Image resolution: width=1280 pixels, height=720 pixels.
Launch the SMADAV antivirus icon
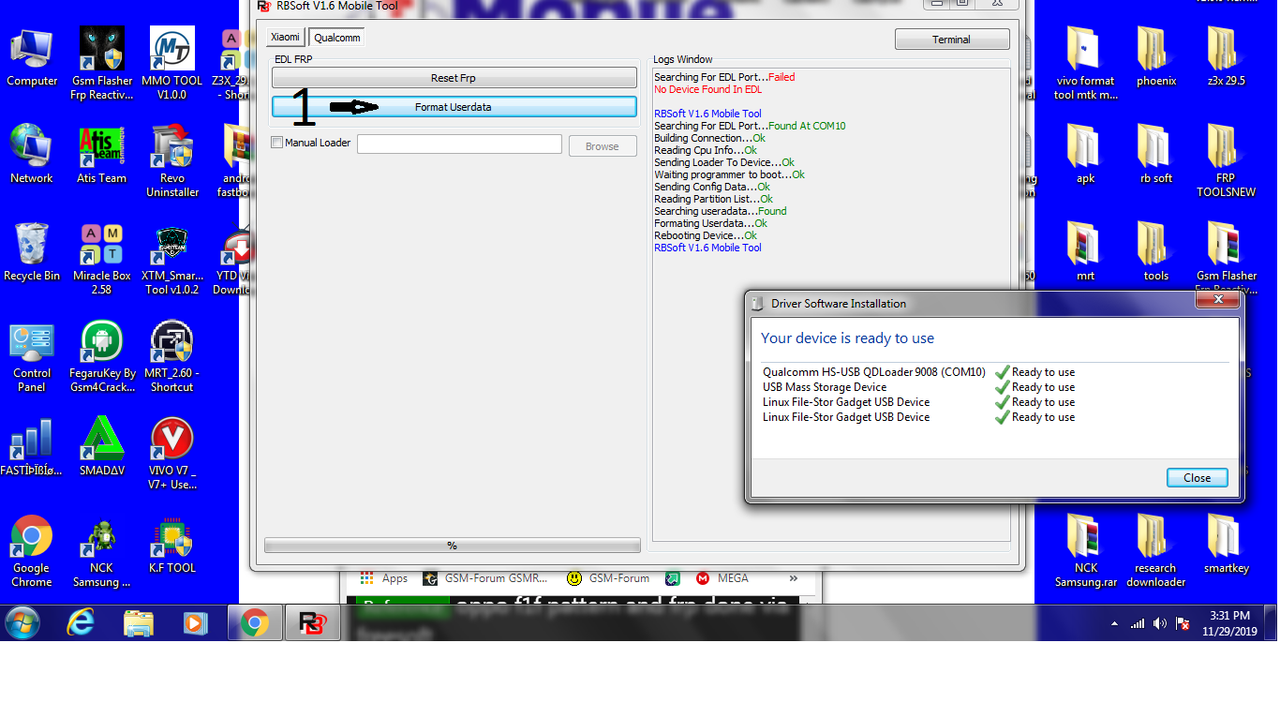click(101, 446)
